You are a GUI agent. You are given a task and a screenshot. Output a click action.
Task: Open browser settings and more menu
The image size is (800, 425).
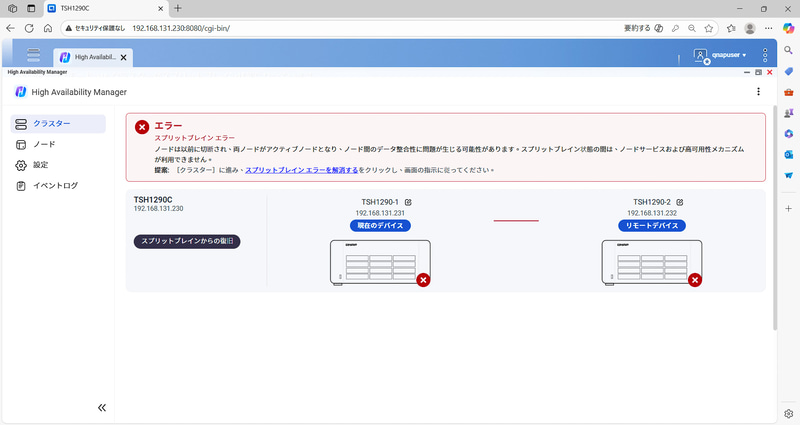(x=768, y=28)
